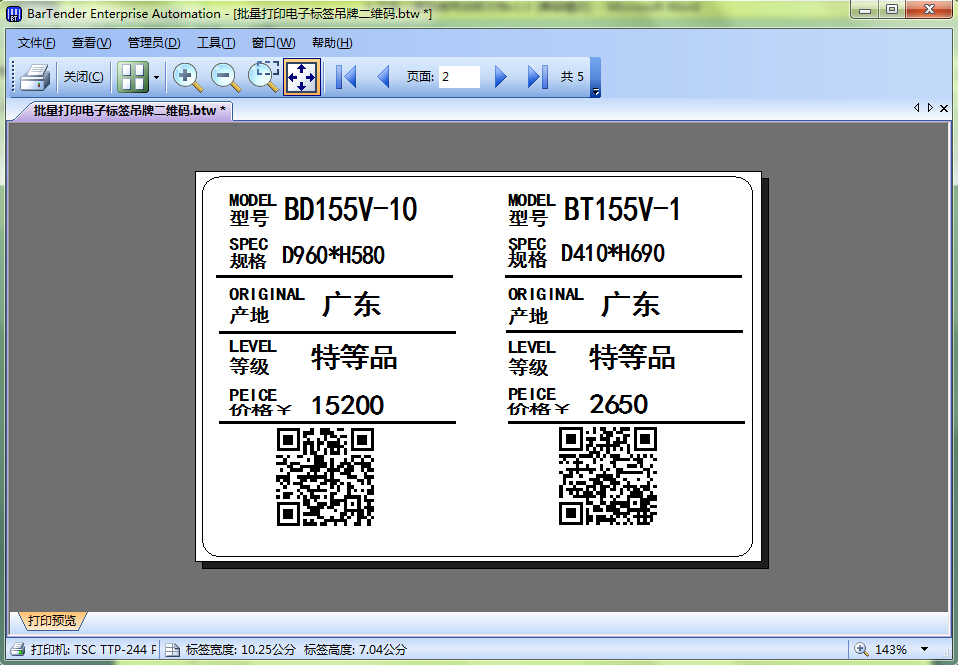The height and width of the screenshot is (665, 958).
Task: Close the BarTender window
Action: pyautogui.click(x=929, y=10)
